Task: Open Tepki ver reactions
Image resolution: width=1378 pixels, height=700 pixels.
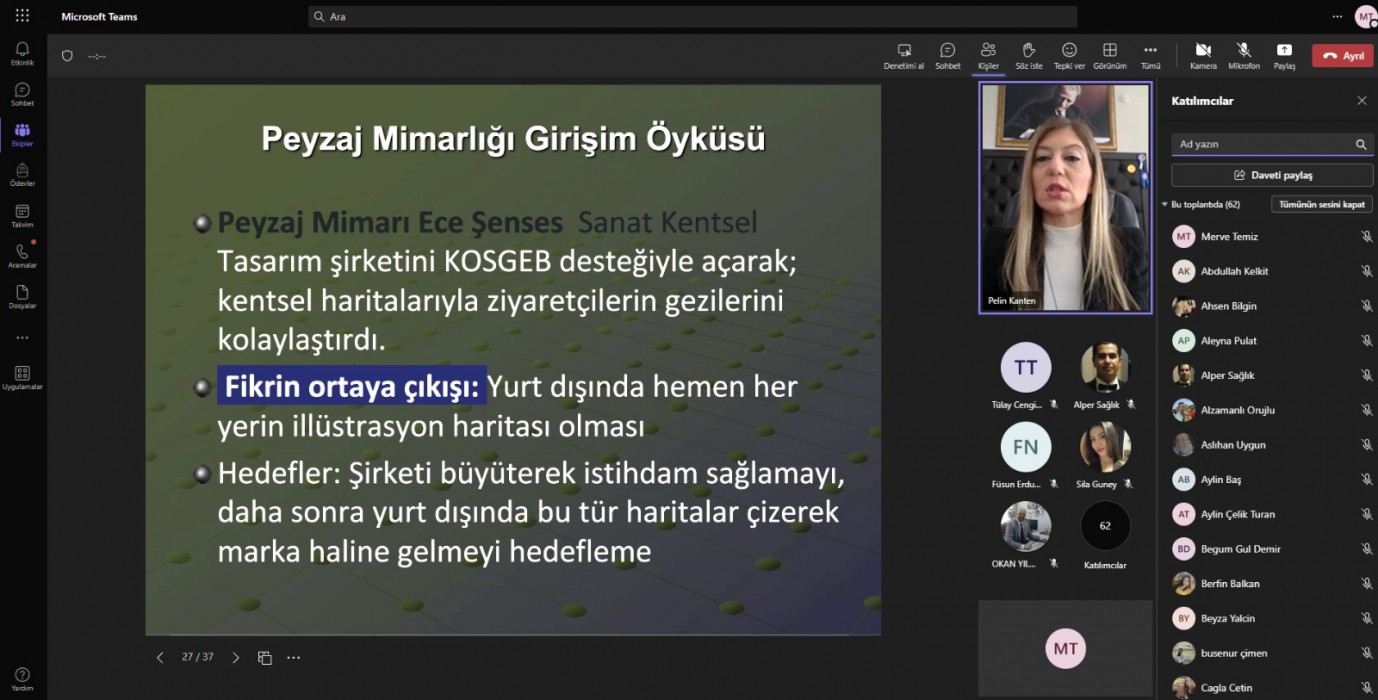Action: [1069, 56]
